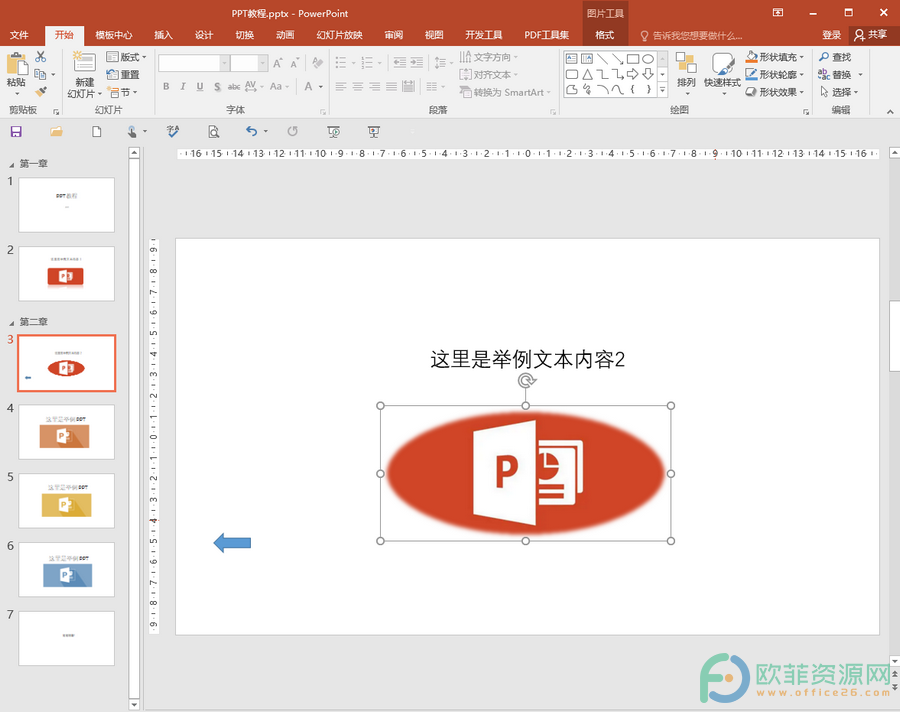Viewport: 900px width, 712px height.
Task: Click the Share (共享) button
Action: point(871,35)
